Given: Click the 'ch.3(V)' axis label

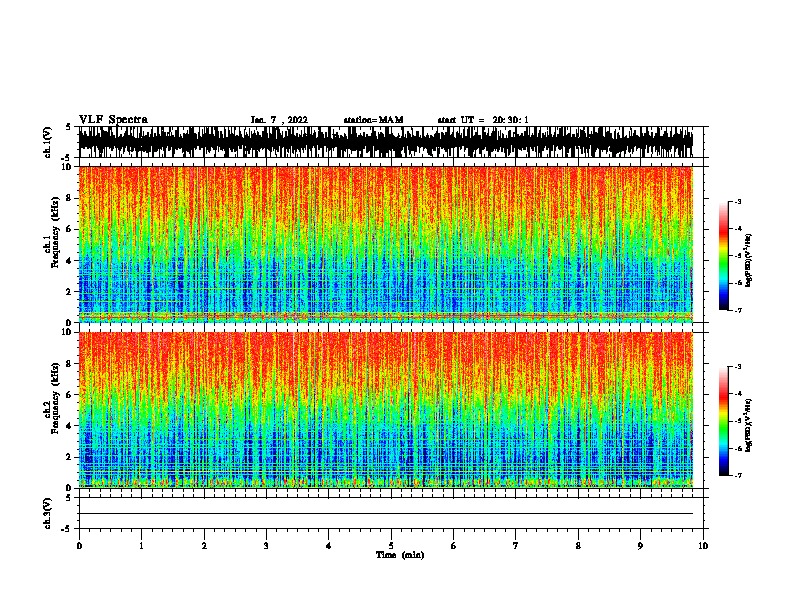Looking at the screenshot, I should (48, 513).
